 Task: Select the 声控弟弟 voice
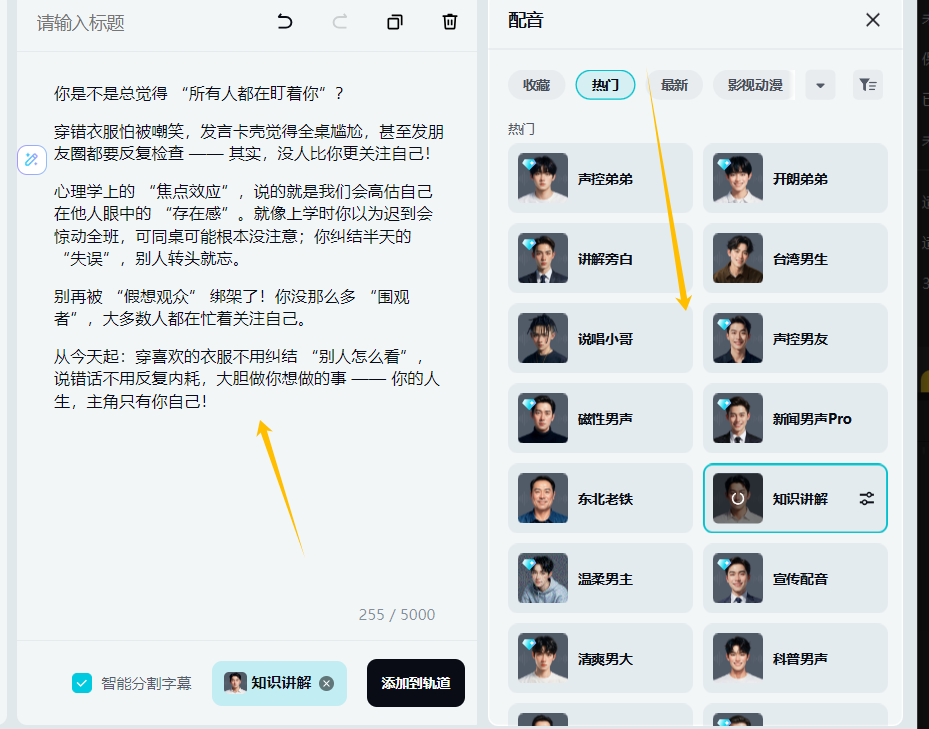pyautogui.click(x=600, y=178)
